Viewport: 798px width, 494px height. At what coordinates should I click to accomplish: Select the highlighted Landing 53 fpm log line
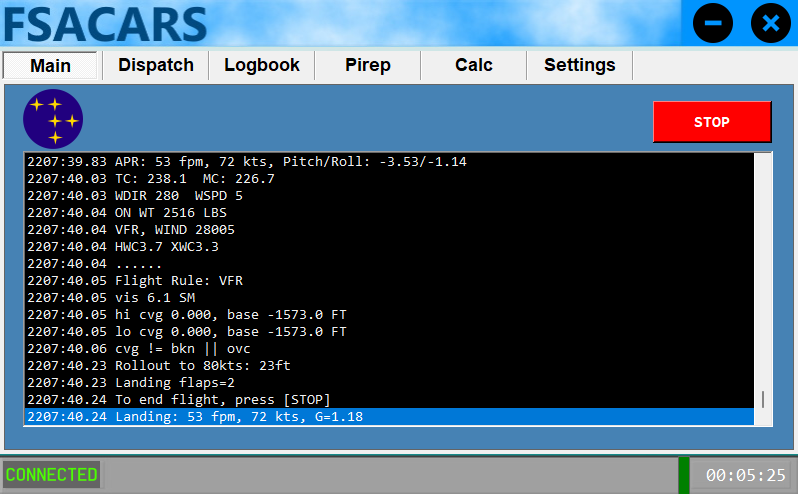[x=388, y=417]
